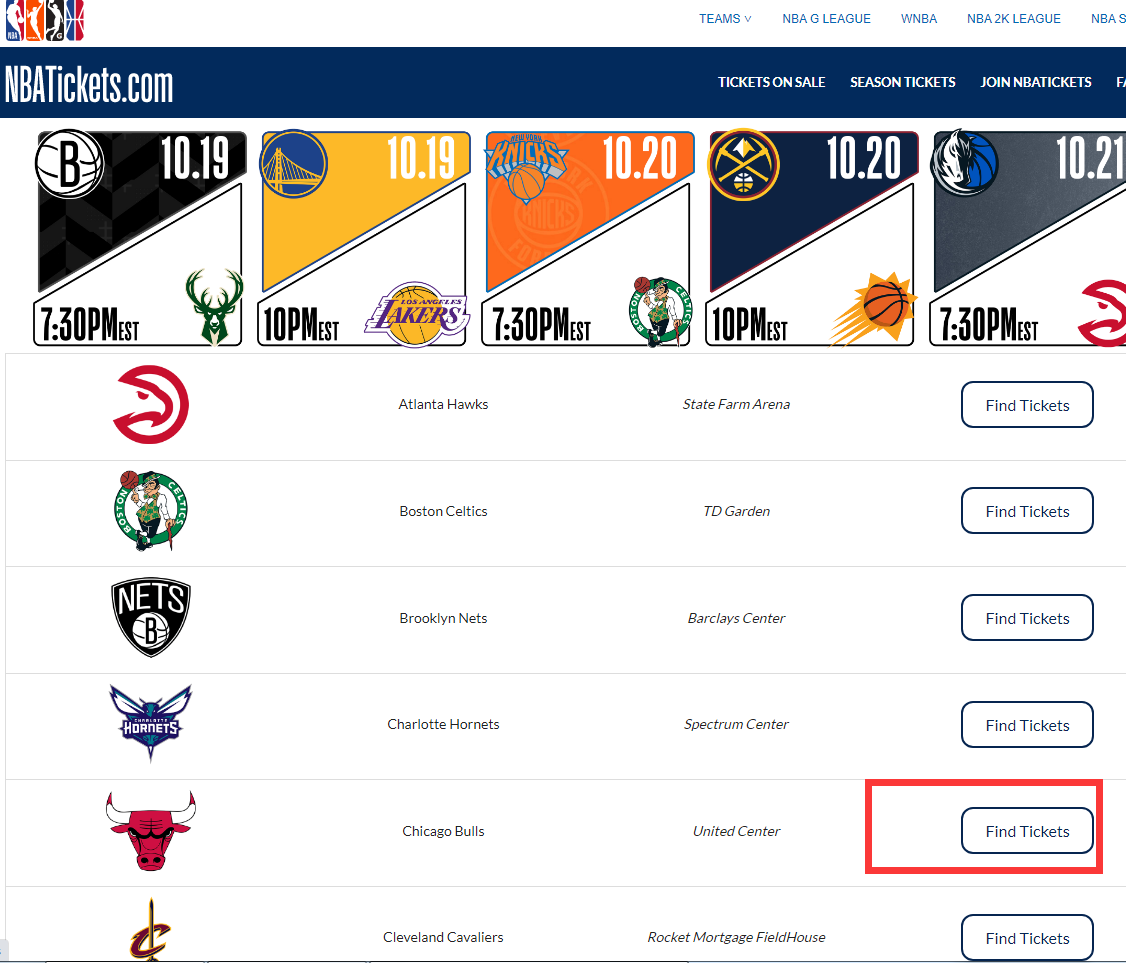Click Brooklyn Nets logo on 10.19 card
This screenshot has height=963, width=1126.
click(70, 164)
